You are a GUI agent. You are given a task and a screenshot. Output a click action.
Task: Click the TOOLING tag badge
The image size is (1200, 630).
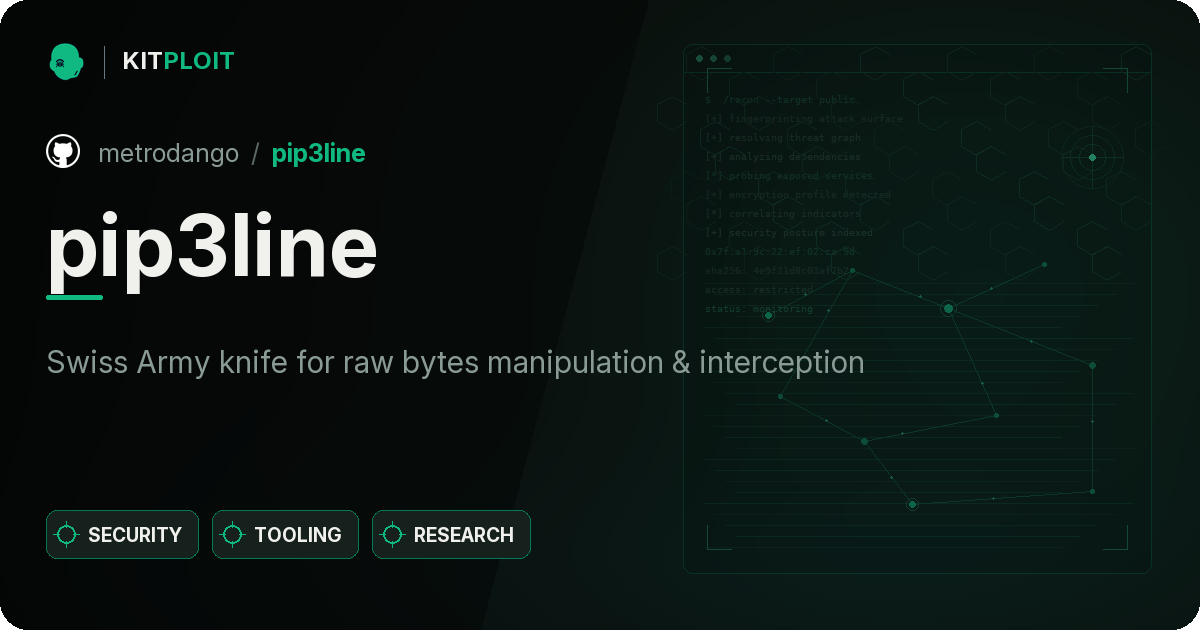285,535
